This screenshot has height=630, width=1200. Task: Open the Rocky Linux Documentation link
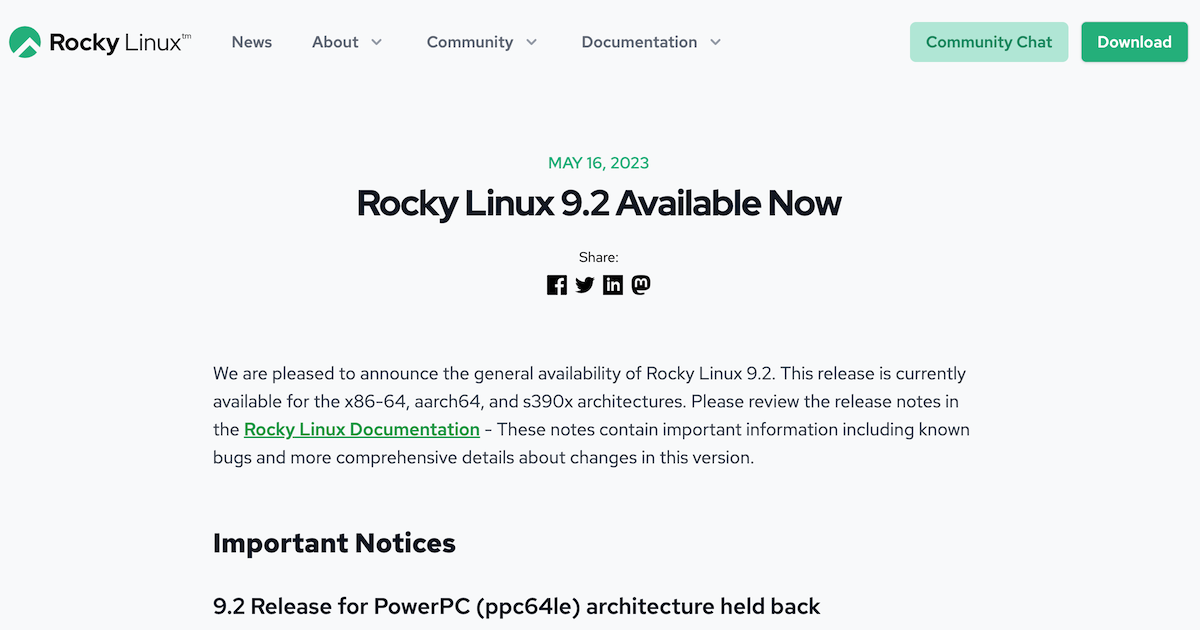click(361, 429)
